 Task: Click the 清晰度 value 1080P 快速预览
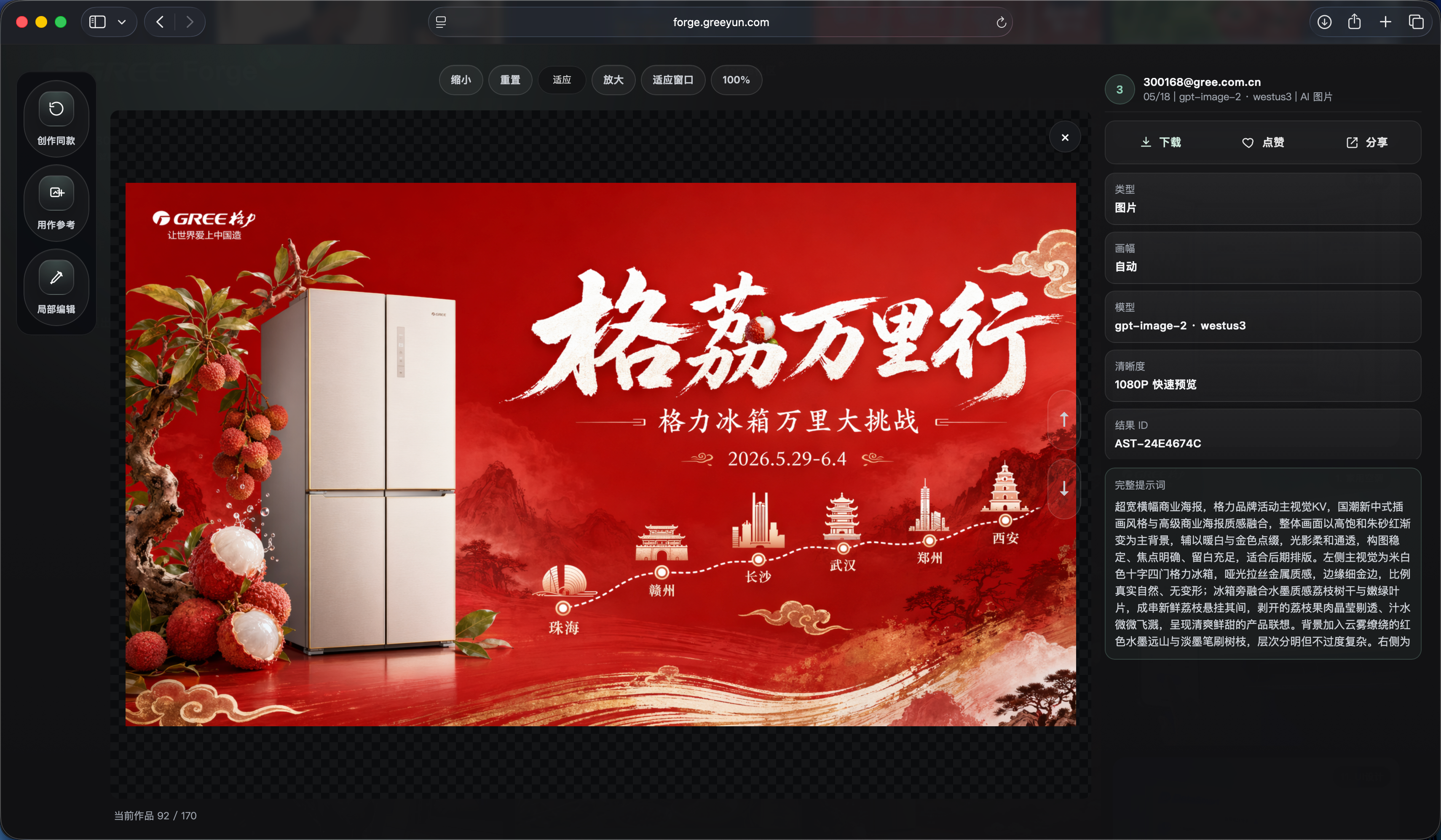click(1155, 384)
